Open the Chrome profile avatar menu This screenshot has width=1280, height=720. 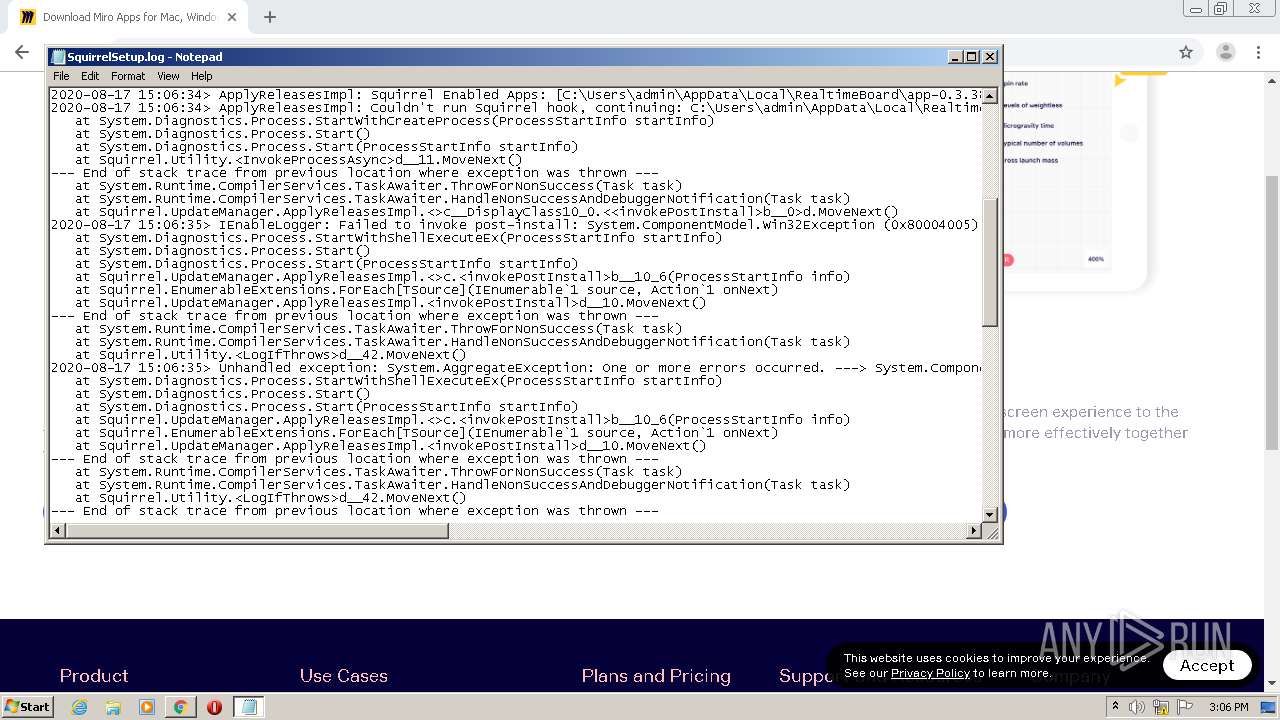(1225, 52)
